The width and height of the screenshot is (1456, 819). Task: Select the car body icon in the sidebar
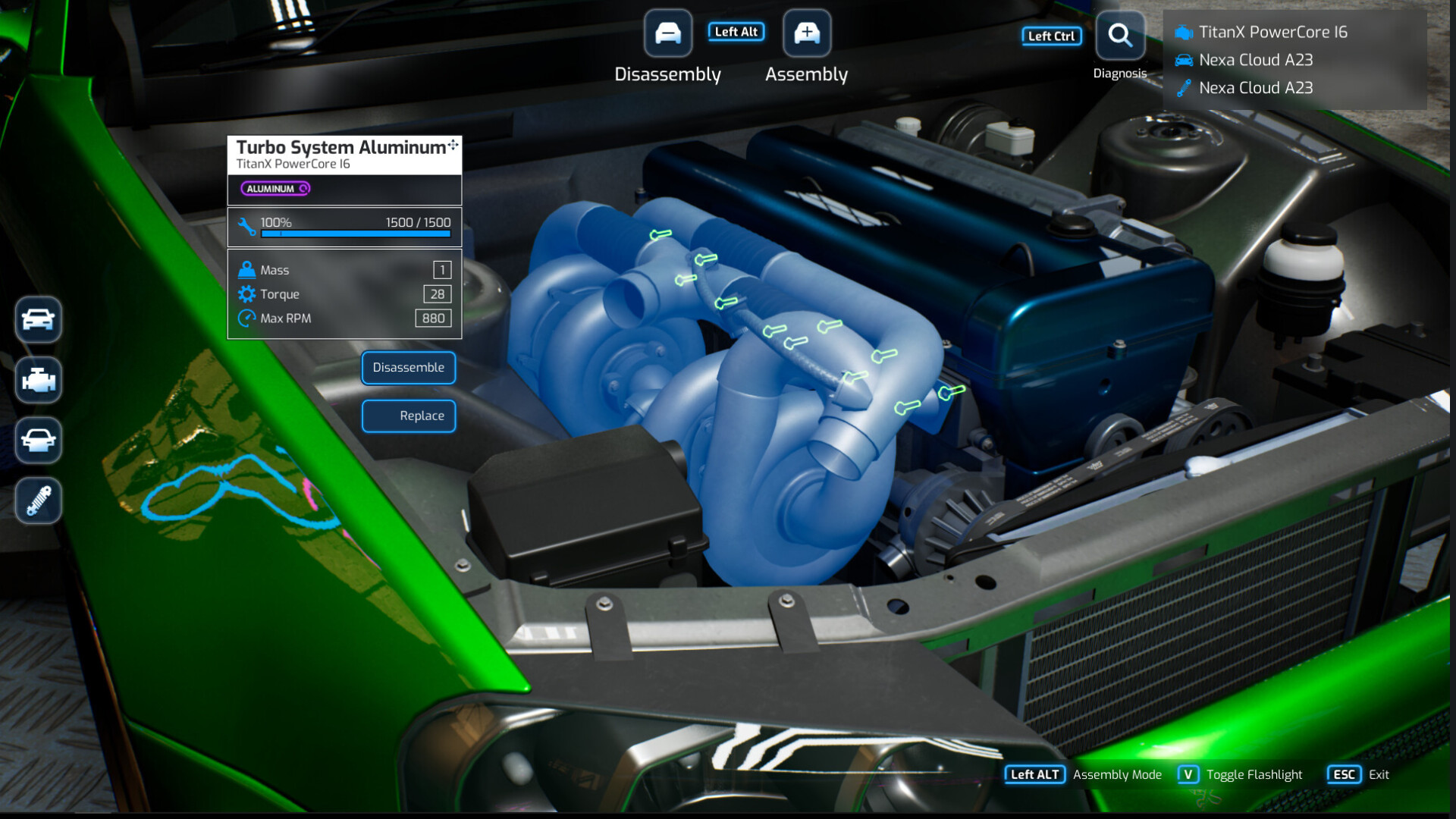point(38,320)
